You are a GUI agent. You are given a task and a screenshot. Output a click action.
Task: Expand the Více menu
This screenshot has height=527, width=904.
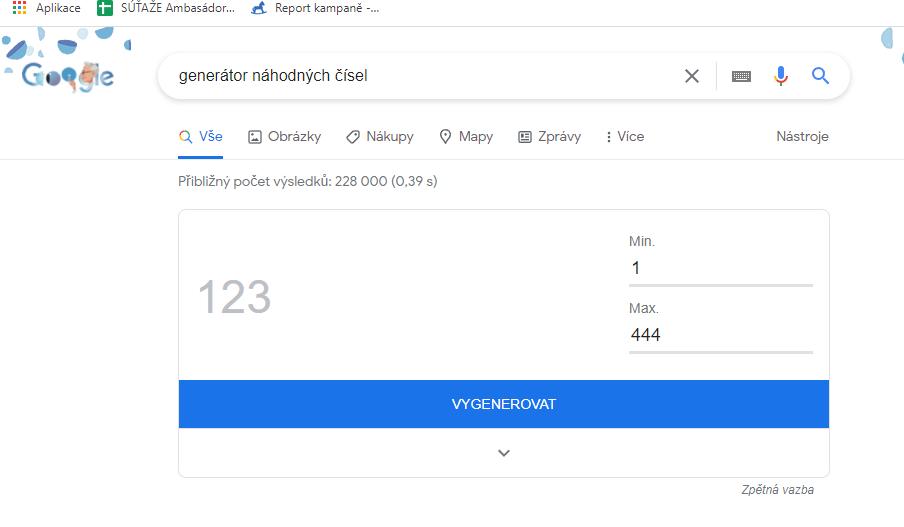[625, 137]
